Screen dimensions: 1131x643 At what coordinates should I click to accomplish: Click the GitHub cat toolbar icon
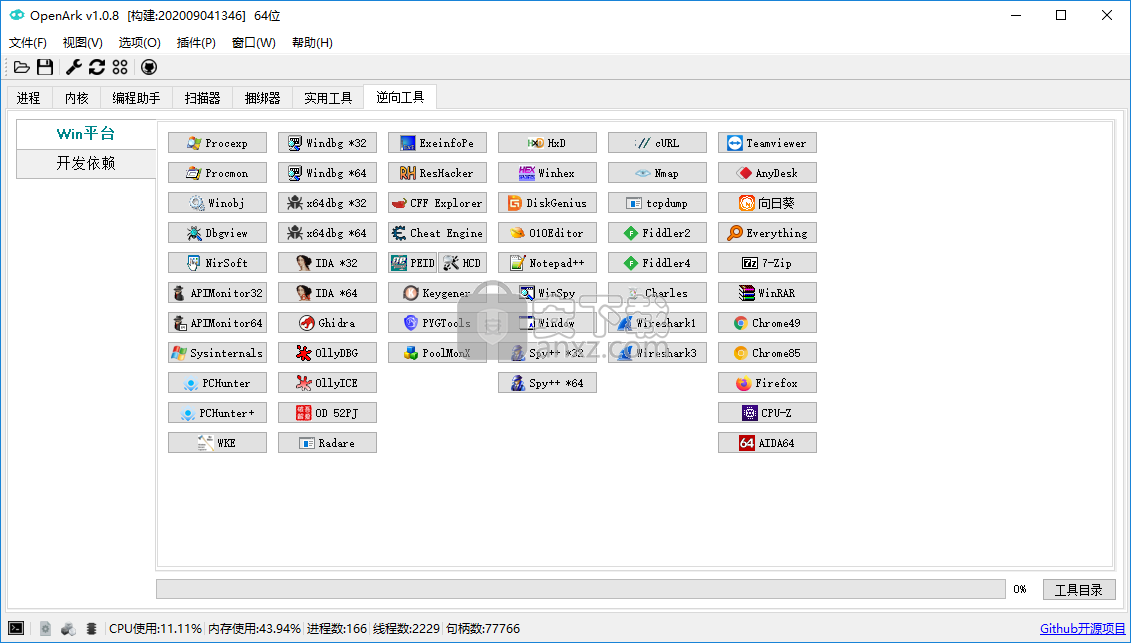pyautogui.click(x=149, y=67)
